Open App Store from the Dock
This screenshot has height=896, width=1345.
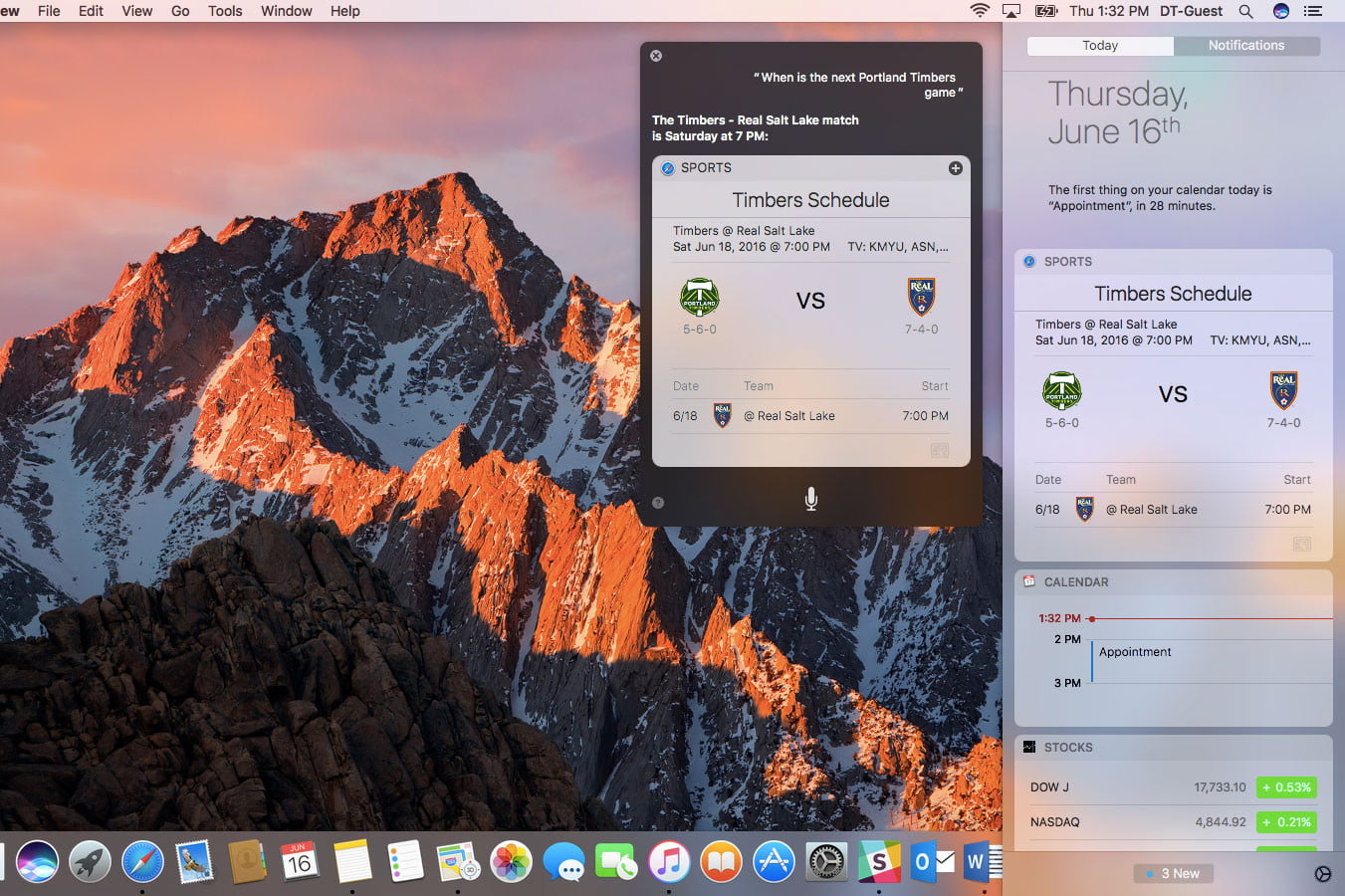click(774, 862)
